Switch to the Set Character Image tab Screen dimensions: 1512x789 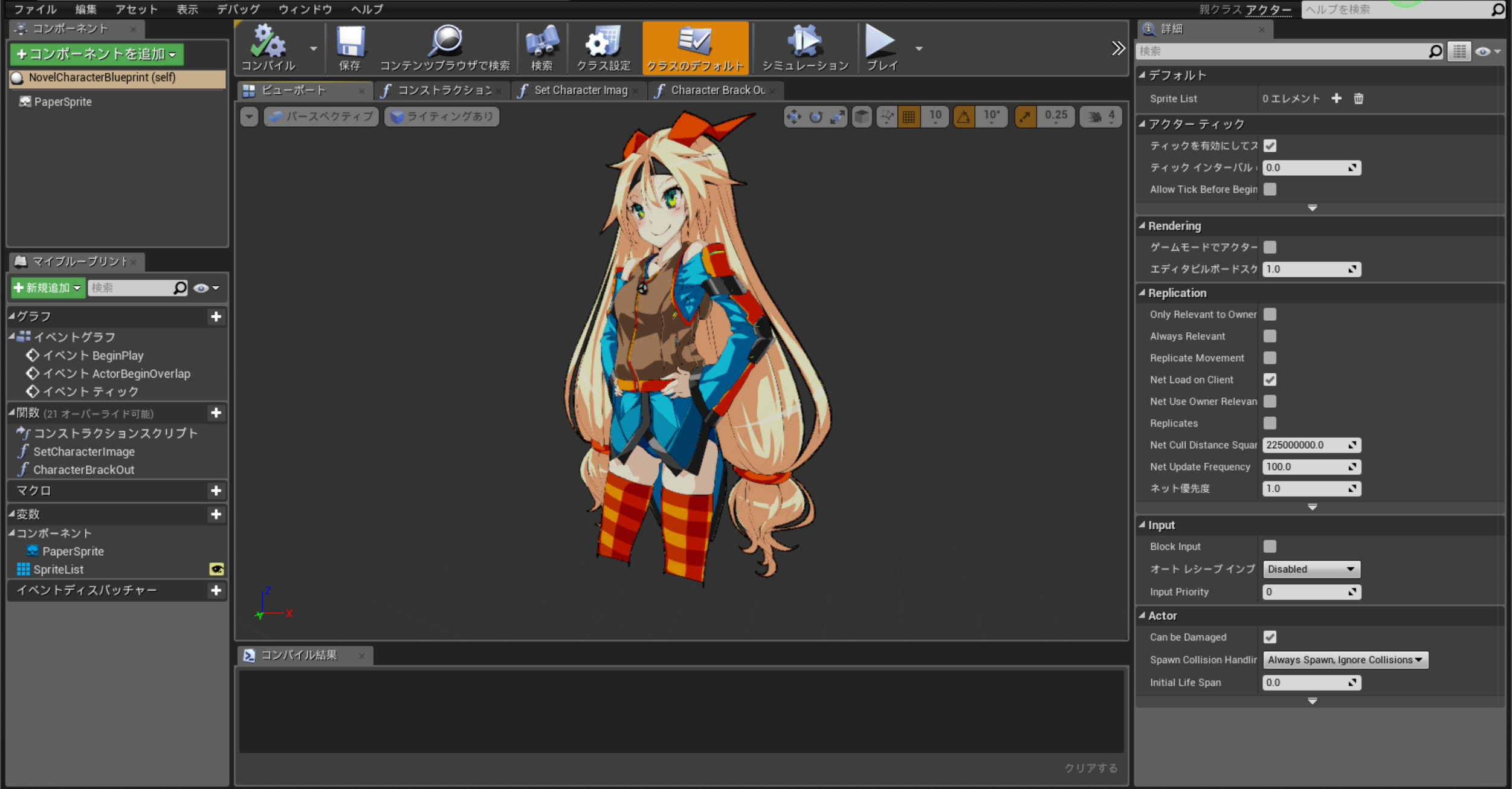579,91
